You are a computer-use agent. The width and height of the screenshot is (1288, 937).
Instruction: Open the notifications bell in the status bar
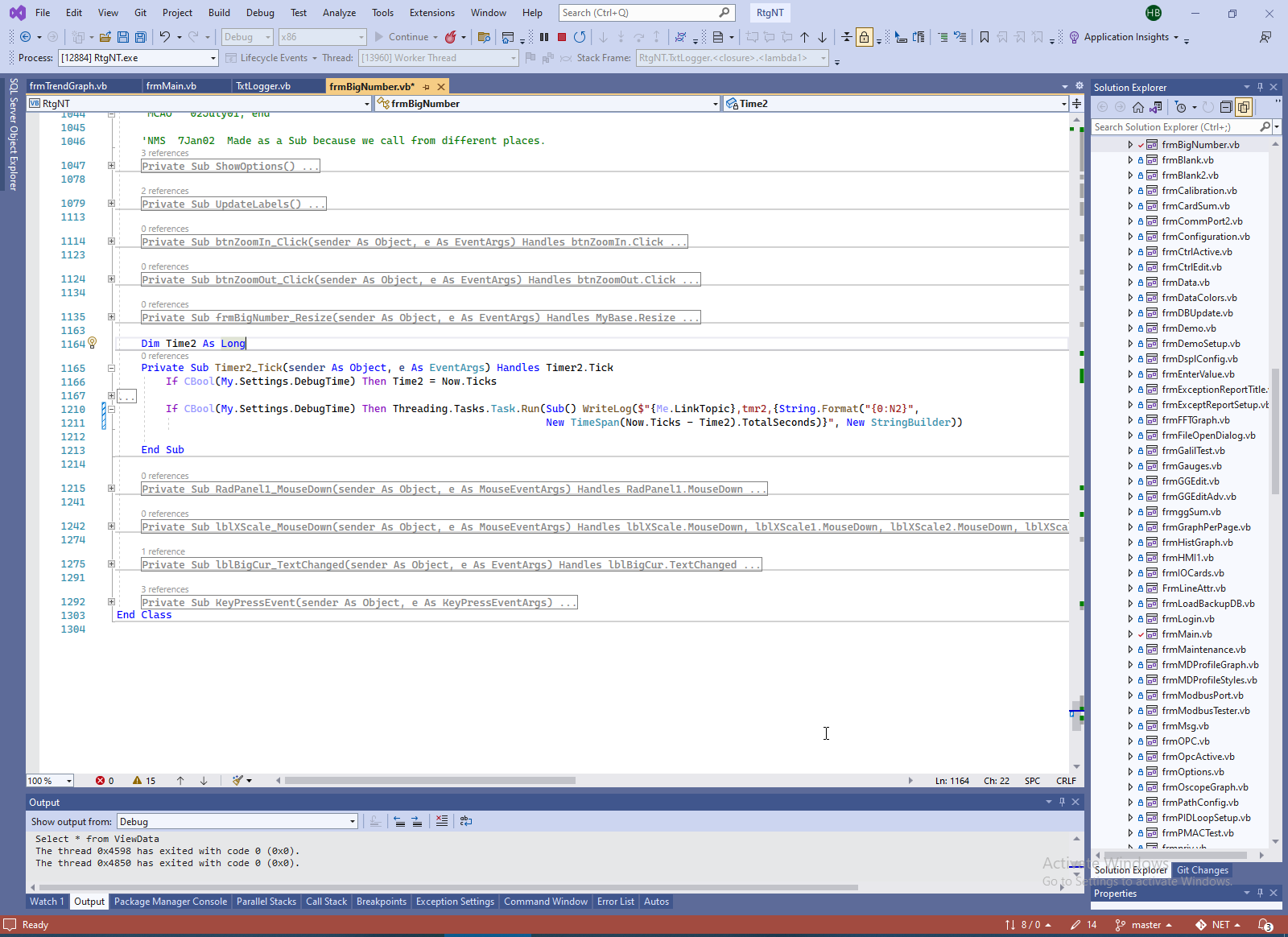click(1265, 925)
